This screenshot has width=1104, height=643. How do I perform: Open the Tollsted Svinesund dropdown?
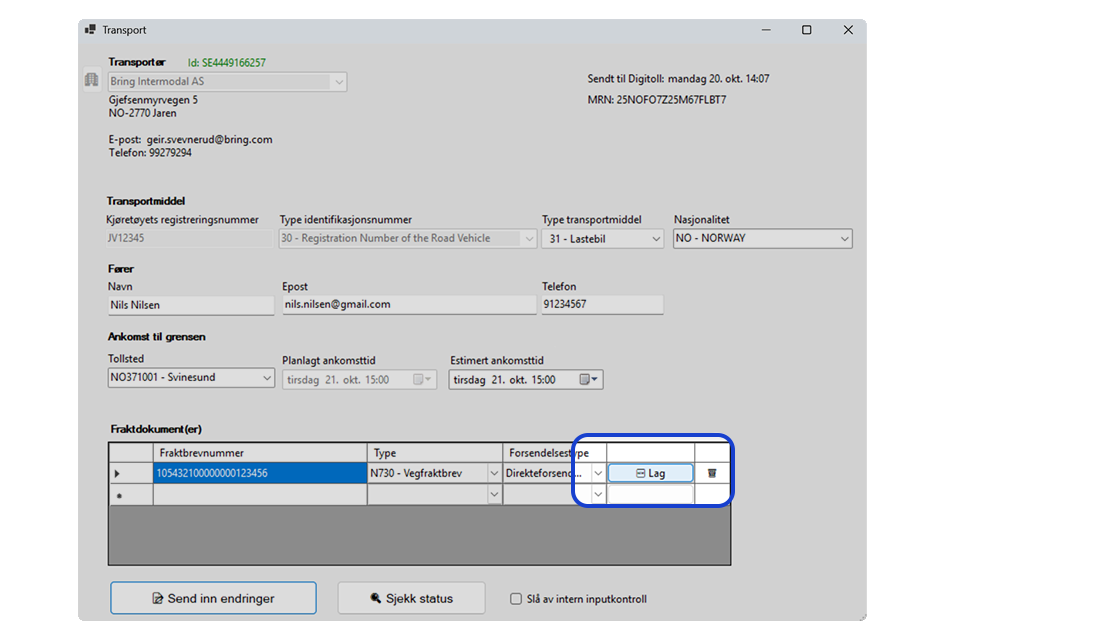pos(267,377)
